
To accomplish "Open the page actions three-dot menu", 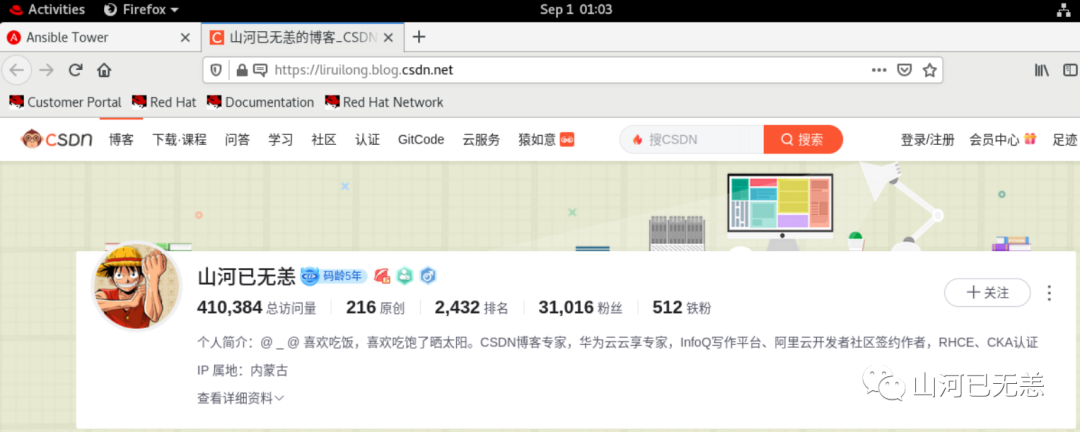I will 879,70.
